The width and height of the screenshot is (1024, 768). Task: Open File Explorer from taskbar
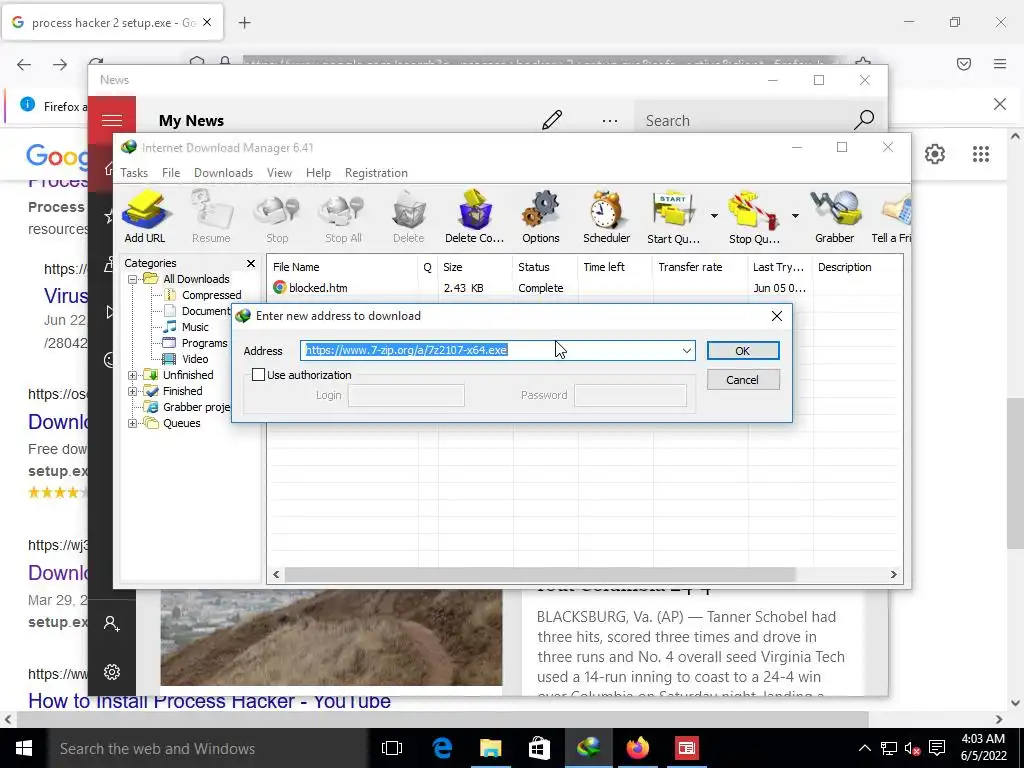point(490,748)
